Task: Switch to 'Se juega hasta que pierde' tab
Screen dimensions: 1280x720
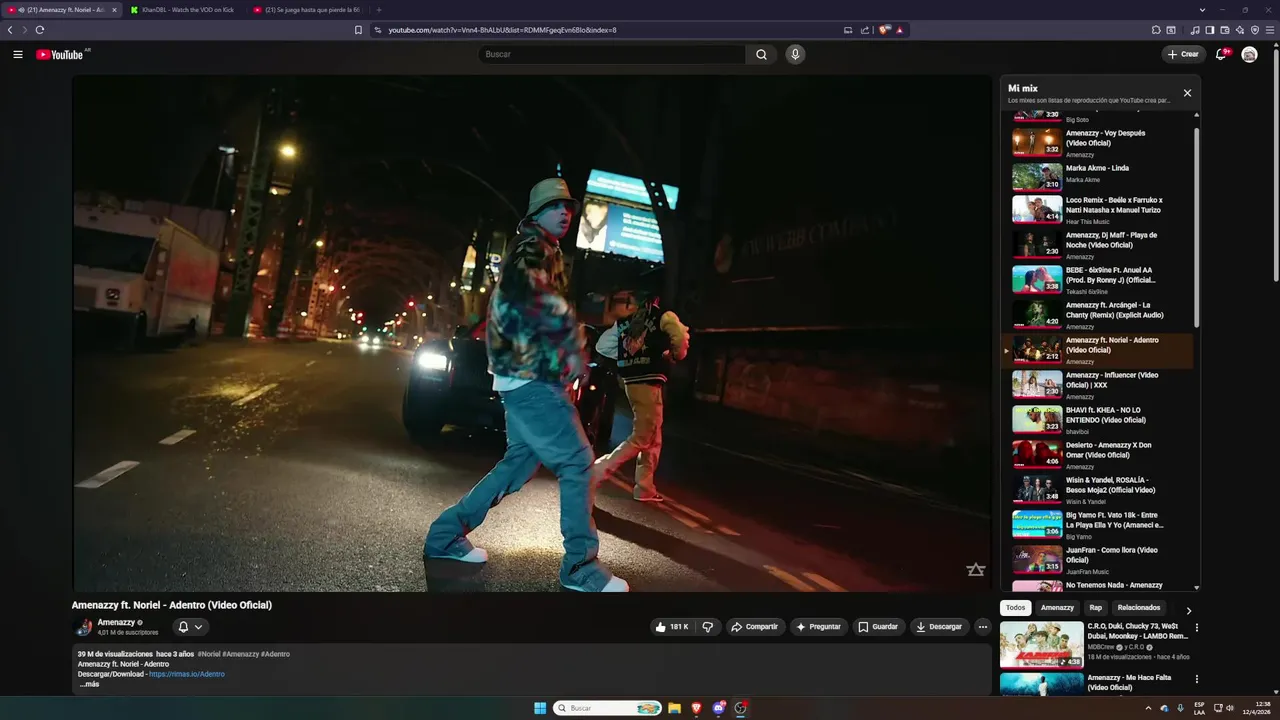Action: 306,10
